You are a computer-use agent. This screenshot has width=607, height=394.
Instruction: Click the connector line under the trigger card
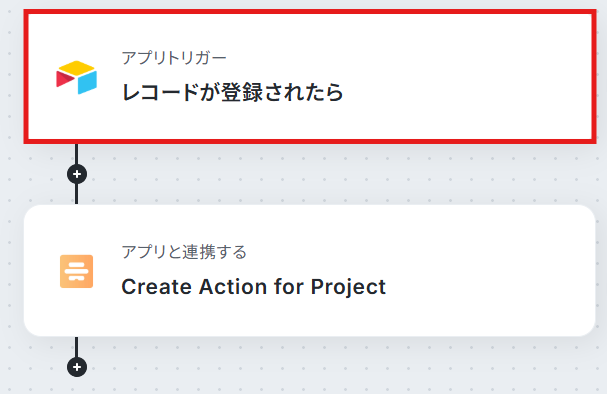point(77,154)
